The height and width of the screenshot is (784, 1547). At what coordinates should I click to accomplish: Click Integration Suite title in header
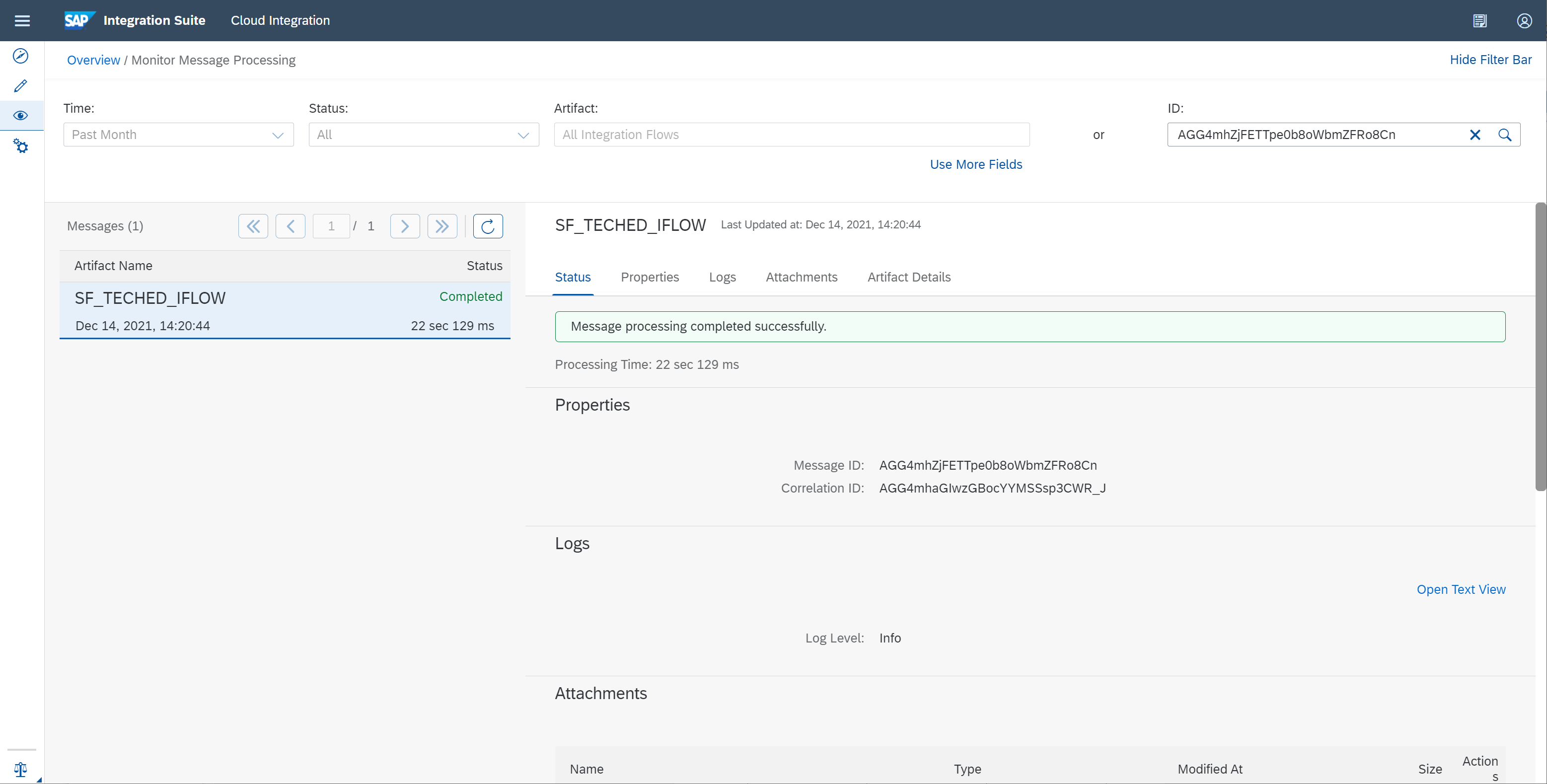[x=154, y=20]
